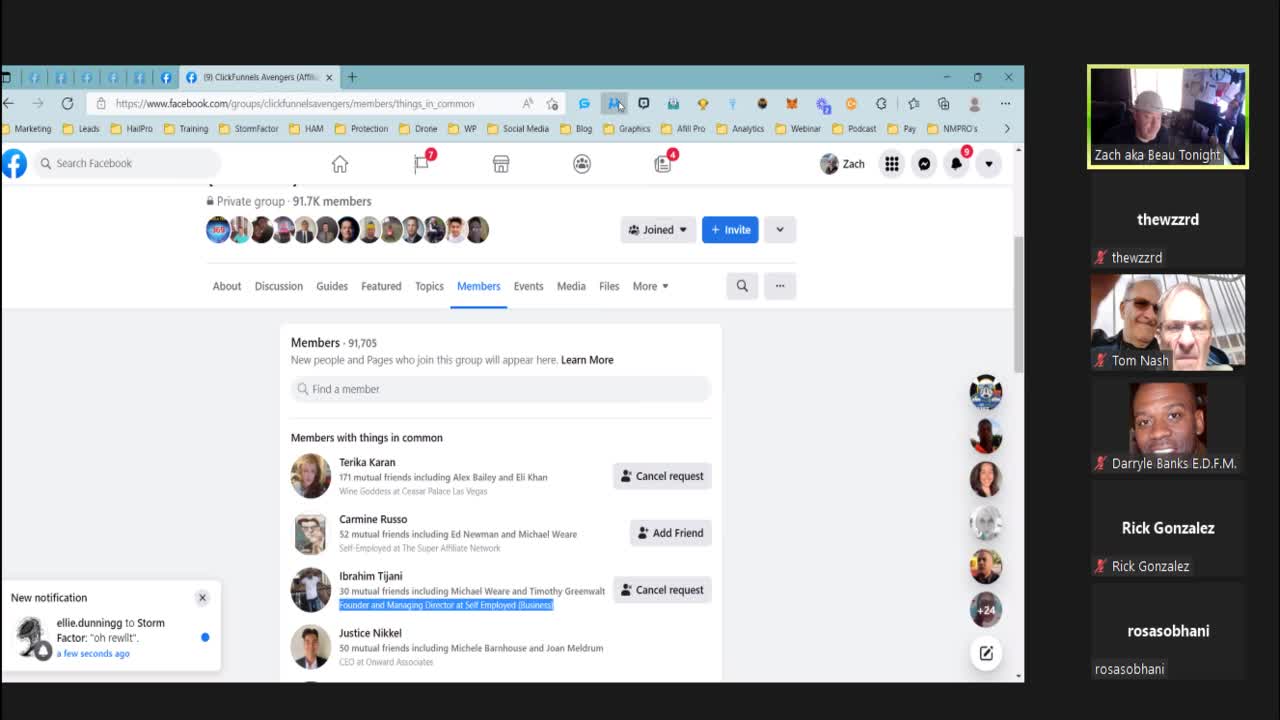The width and height of the screenshot is (1280, 720).
Task: Open Marketplace storefront icon
Action: pyautogui.click(x=501, y=164)
